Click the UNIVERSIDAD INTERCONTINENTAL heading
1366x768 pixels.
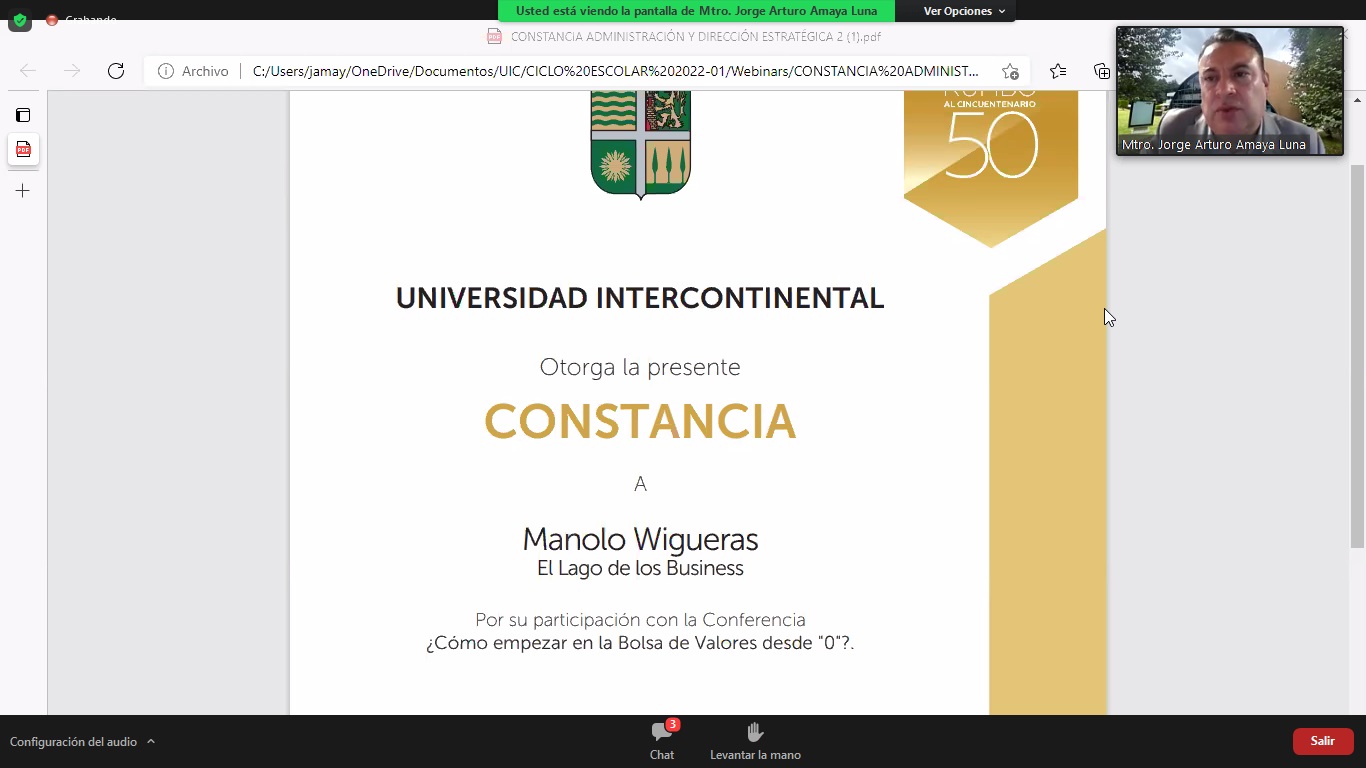(640, 298)
